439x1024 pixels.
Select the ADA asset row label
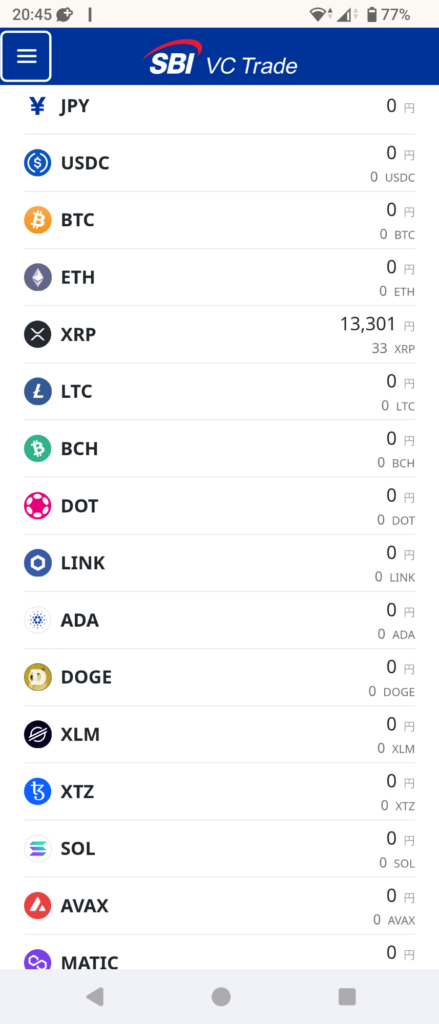click(x=80, y=620)
